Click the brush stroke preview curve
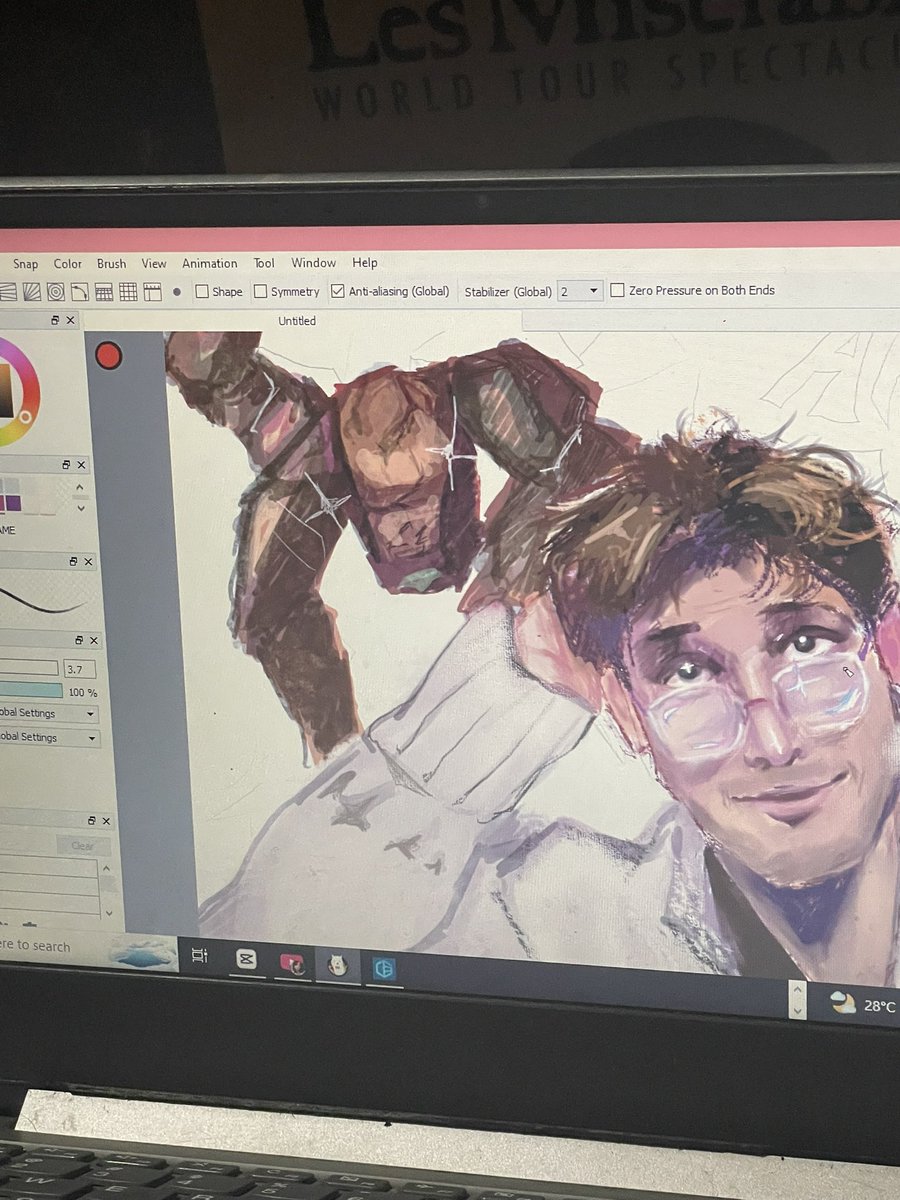 pos(44,602)
